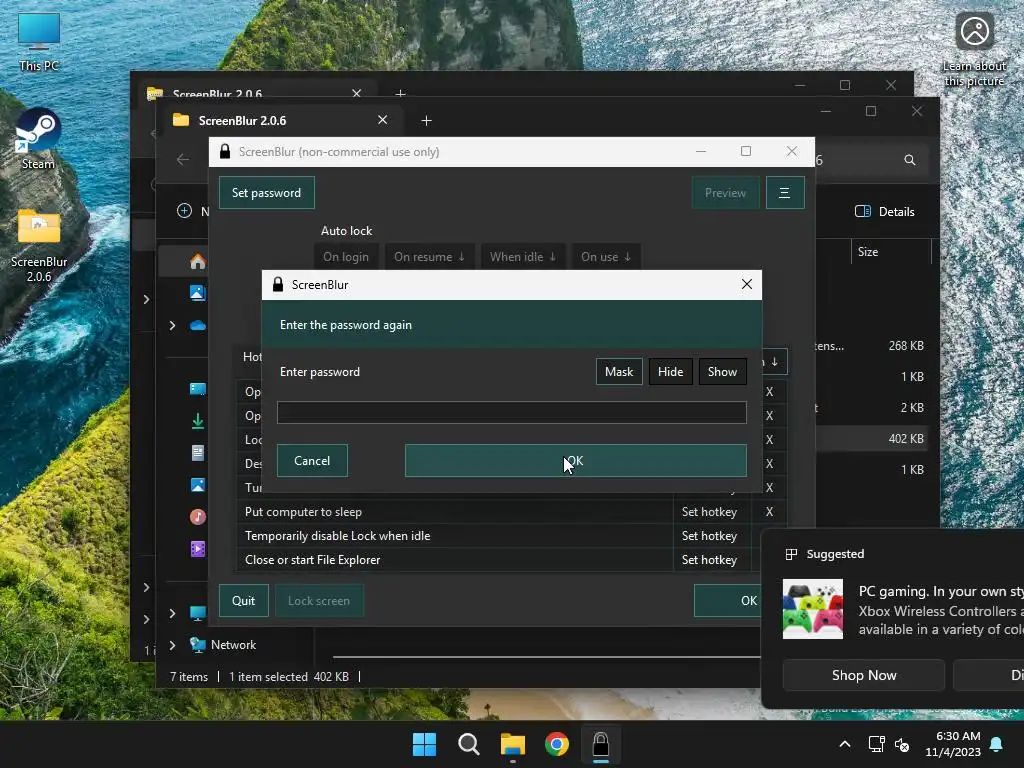This screenshot has height=768, width=1024.
Task: Click the Set password button
Action: click(266, 193)
